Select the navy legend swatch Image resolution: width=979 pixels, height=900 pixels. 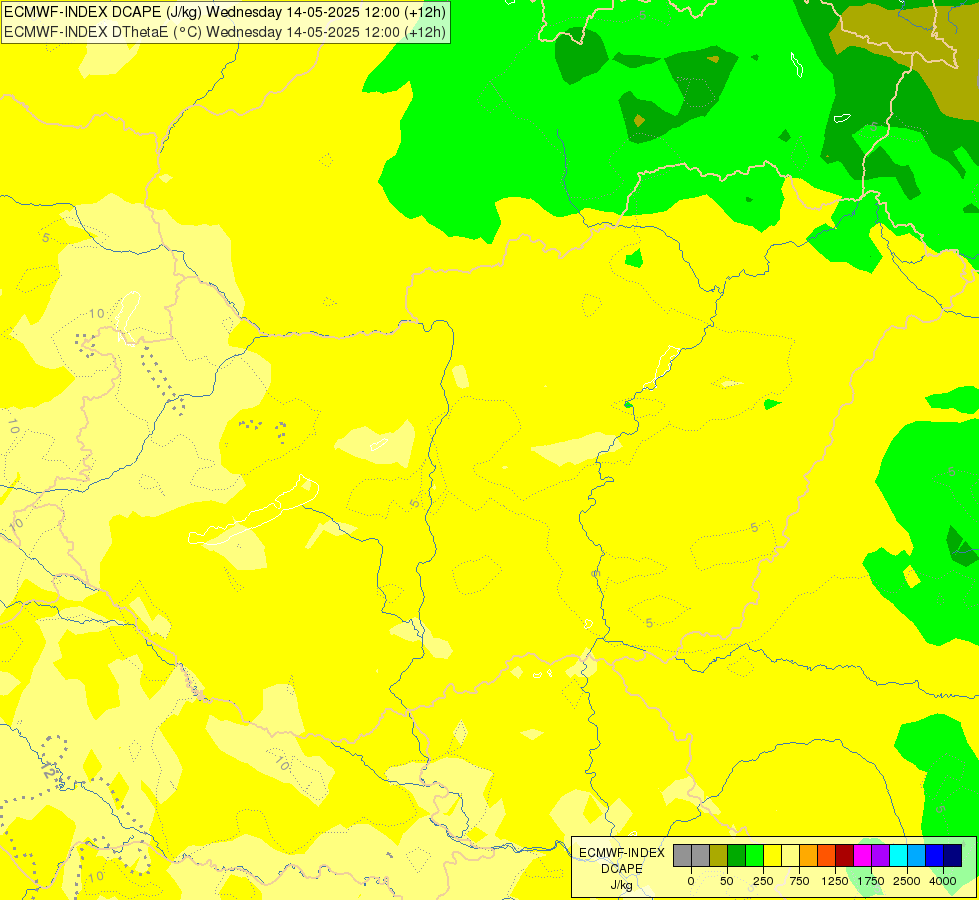(953, 856)
